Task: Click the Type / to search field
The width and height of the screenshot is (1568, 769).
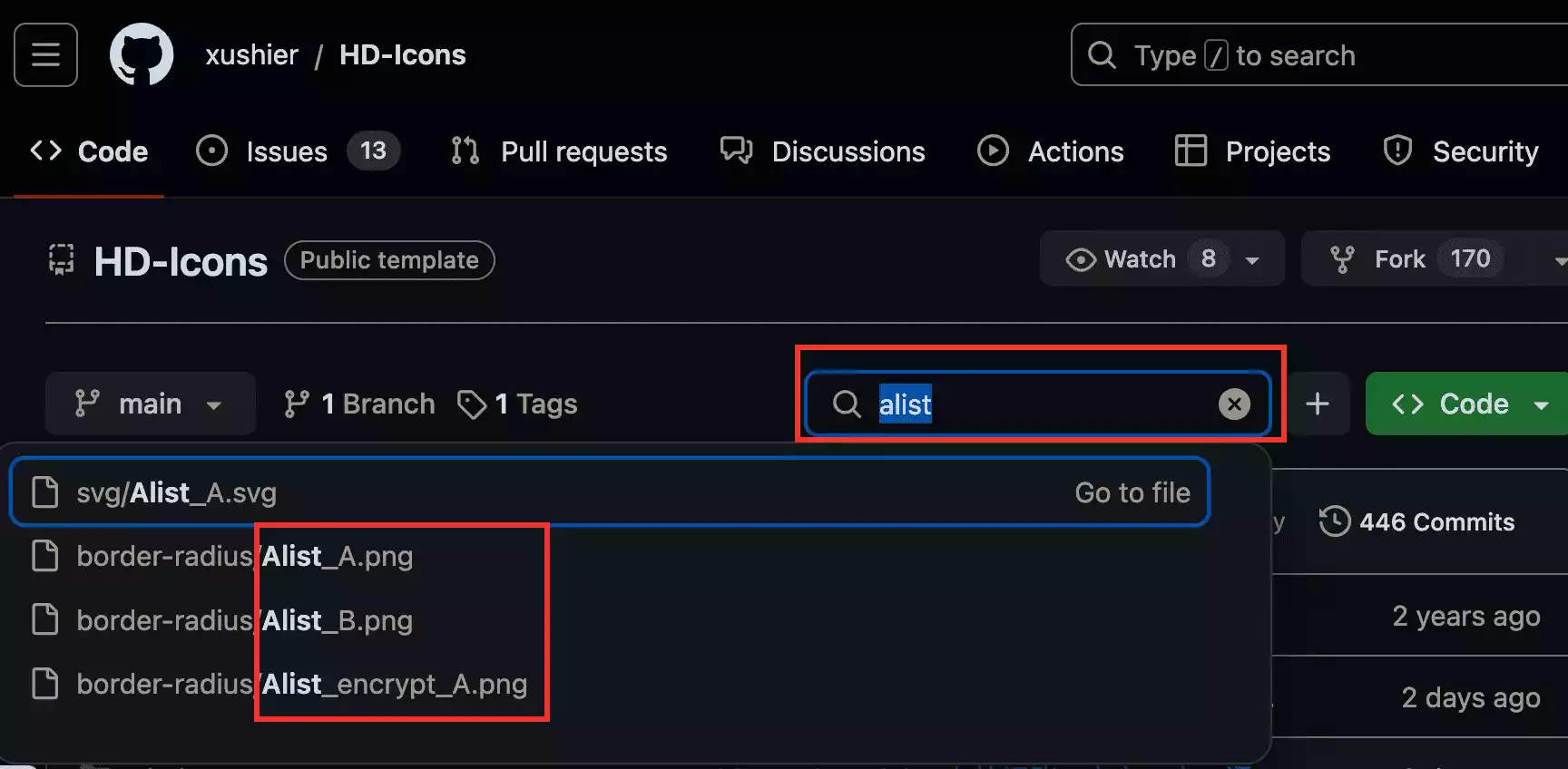Action: (1316, 55)
